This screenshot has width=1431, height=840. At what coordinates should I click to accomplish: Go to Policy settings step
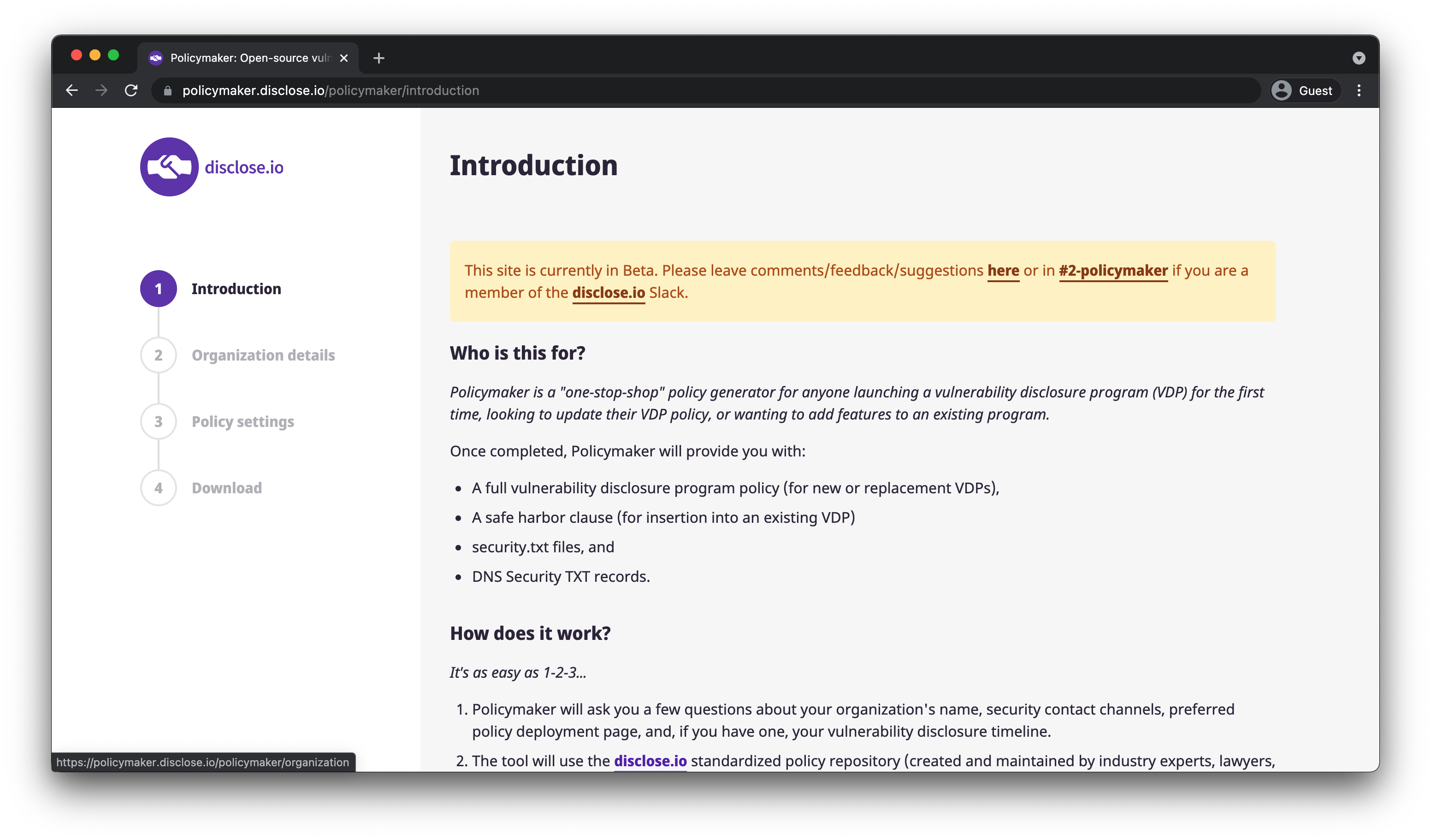(242, 421)
